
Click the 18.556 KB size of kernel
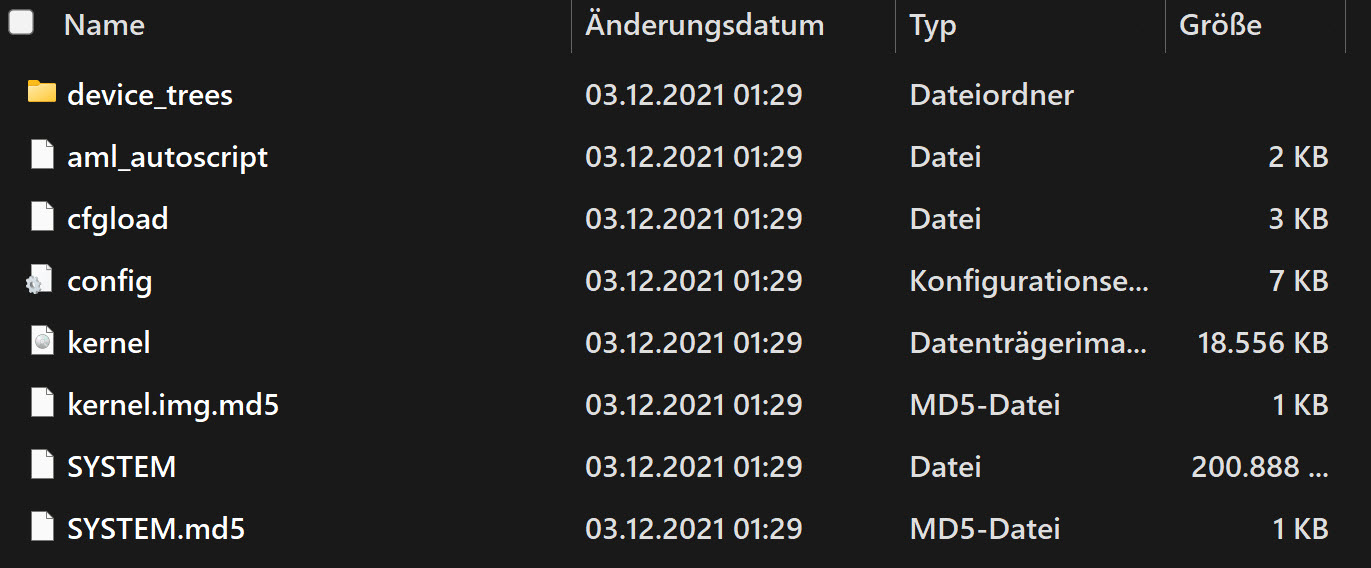(x=1263, y=343)
